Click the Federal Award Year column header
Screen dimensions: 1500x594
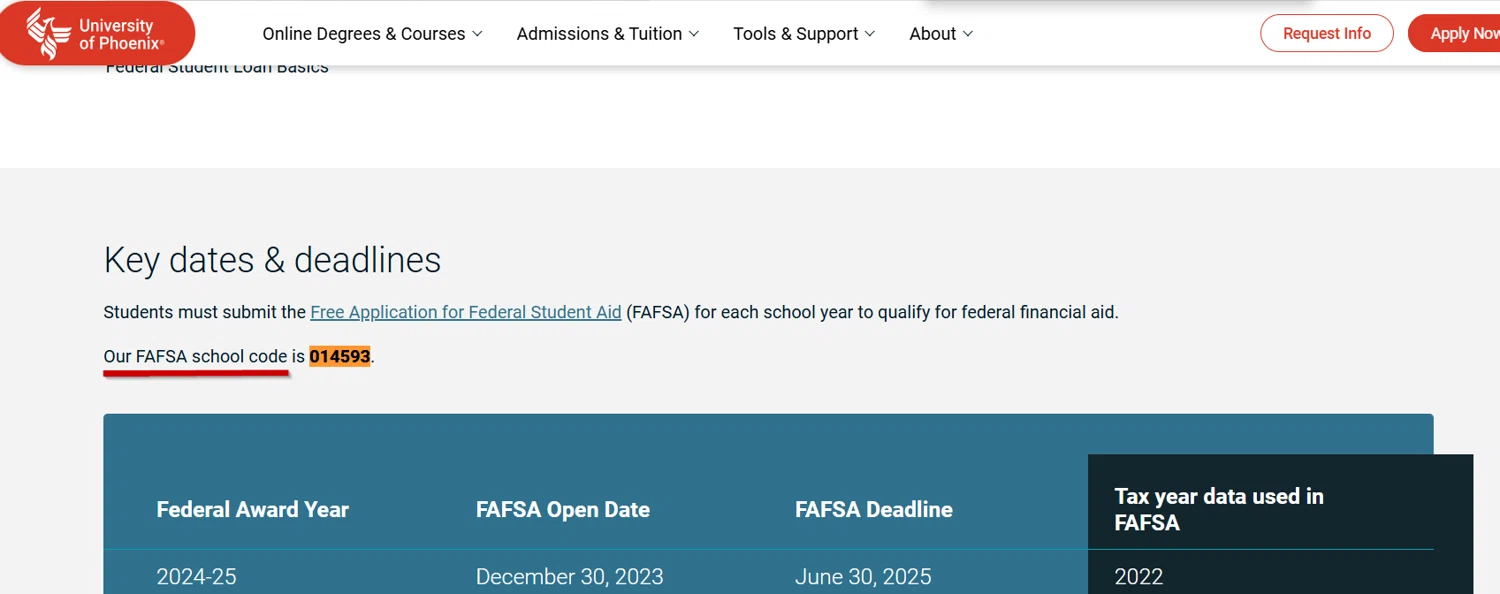(253, 510)
